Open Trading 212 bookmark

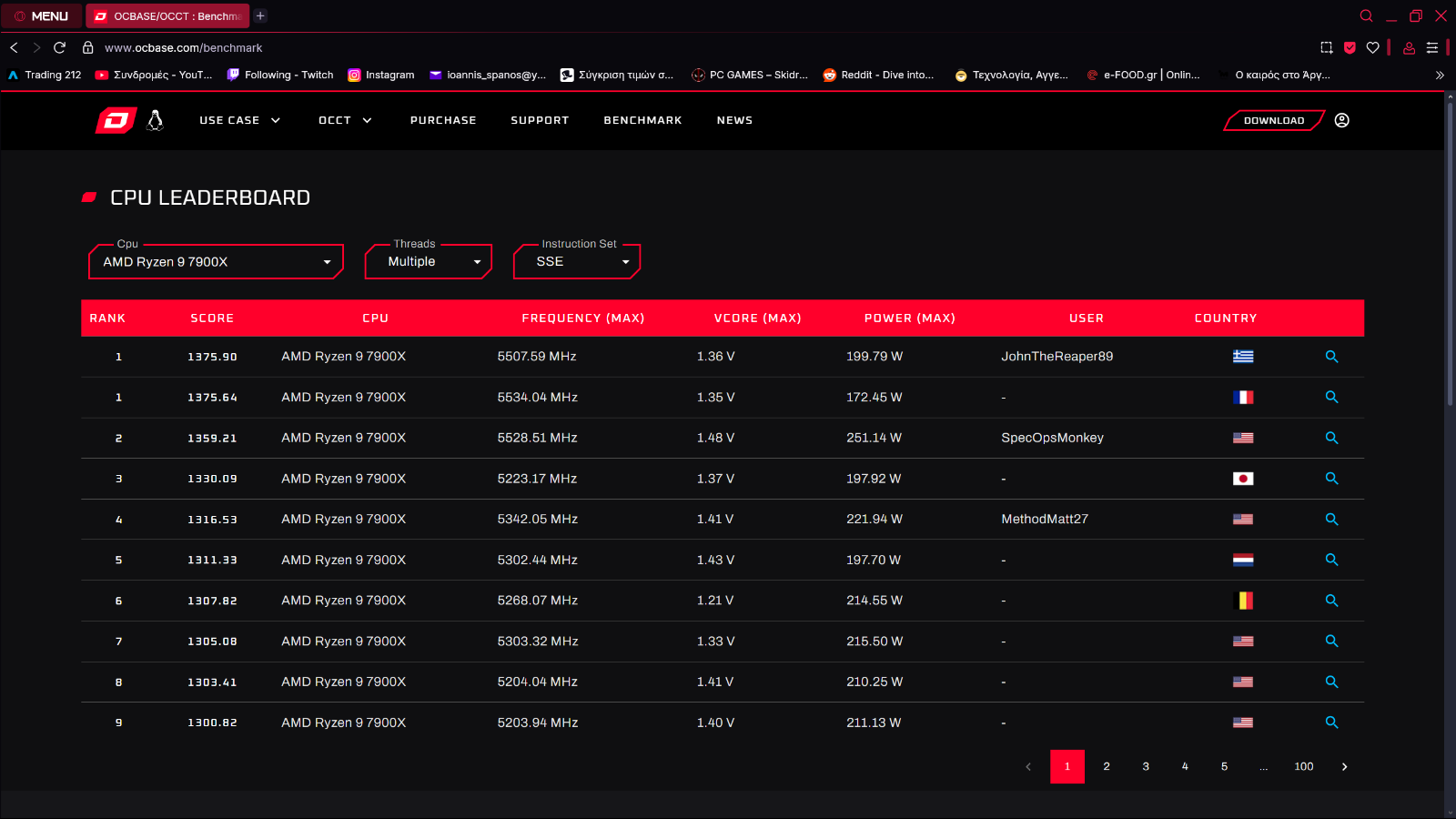(x=45, y=75)
